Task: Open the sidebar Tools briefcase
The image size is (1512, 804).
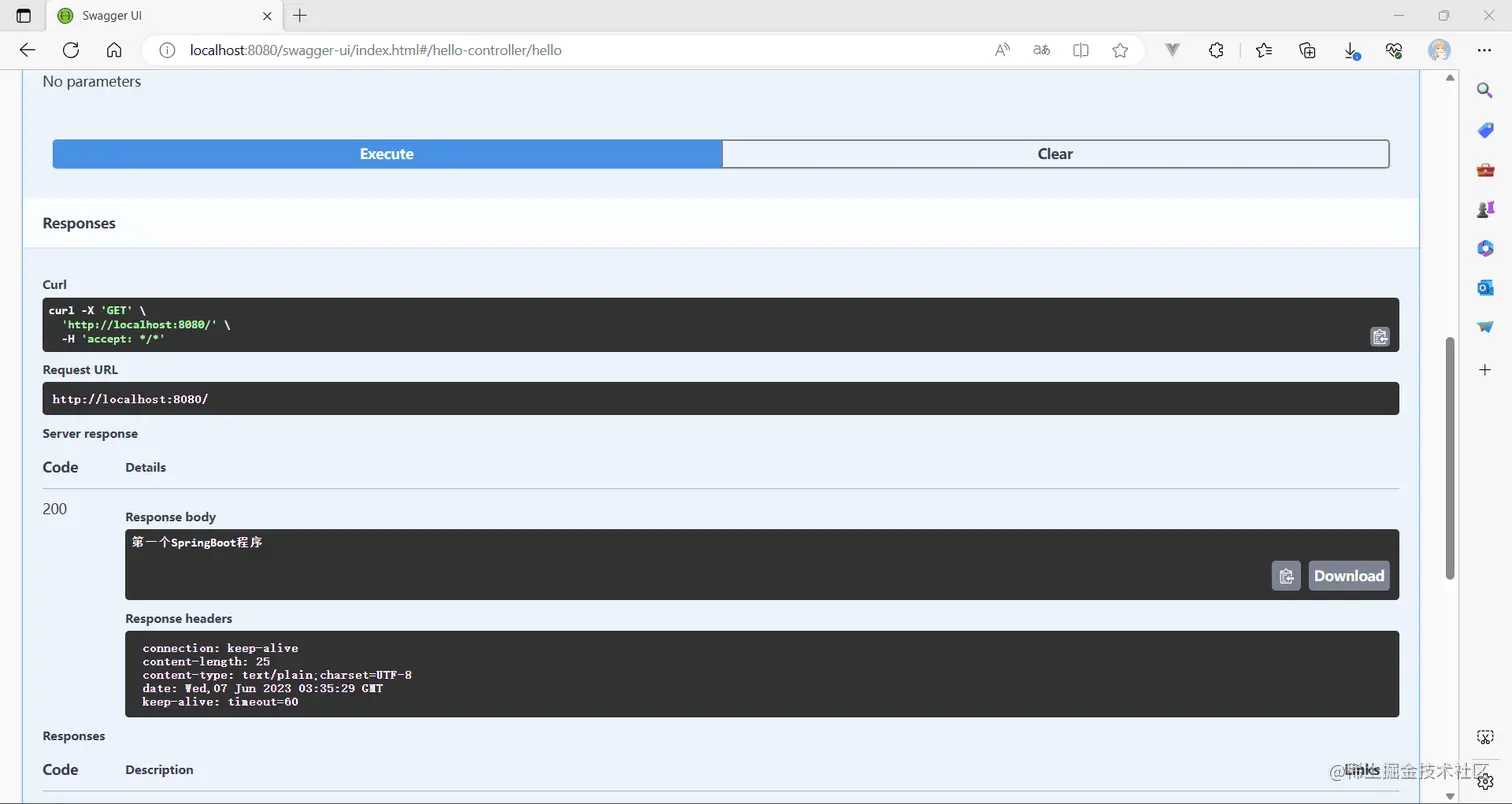Action: 1485,170
